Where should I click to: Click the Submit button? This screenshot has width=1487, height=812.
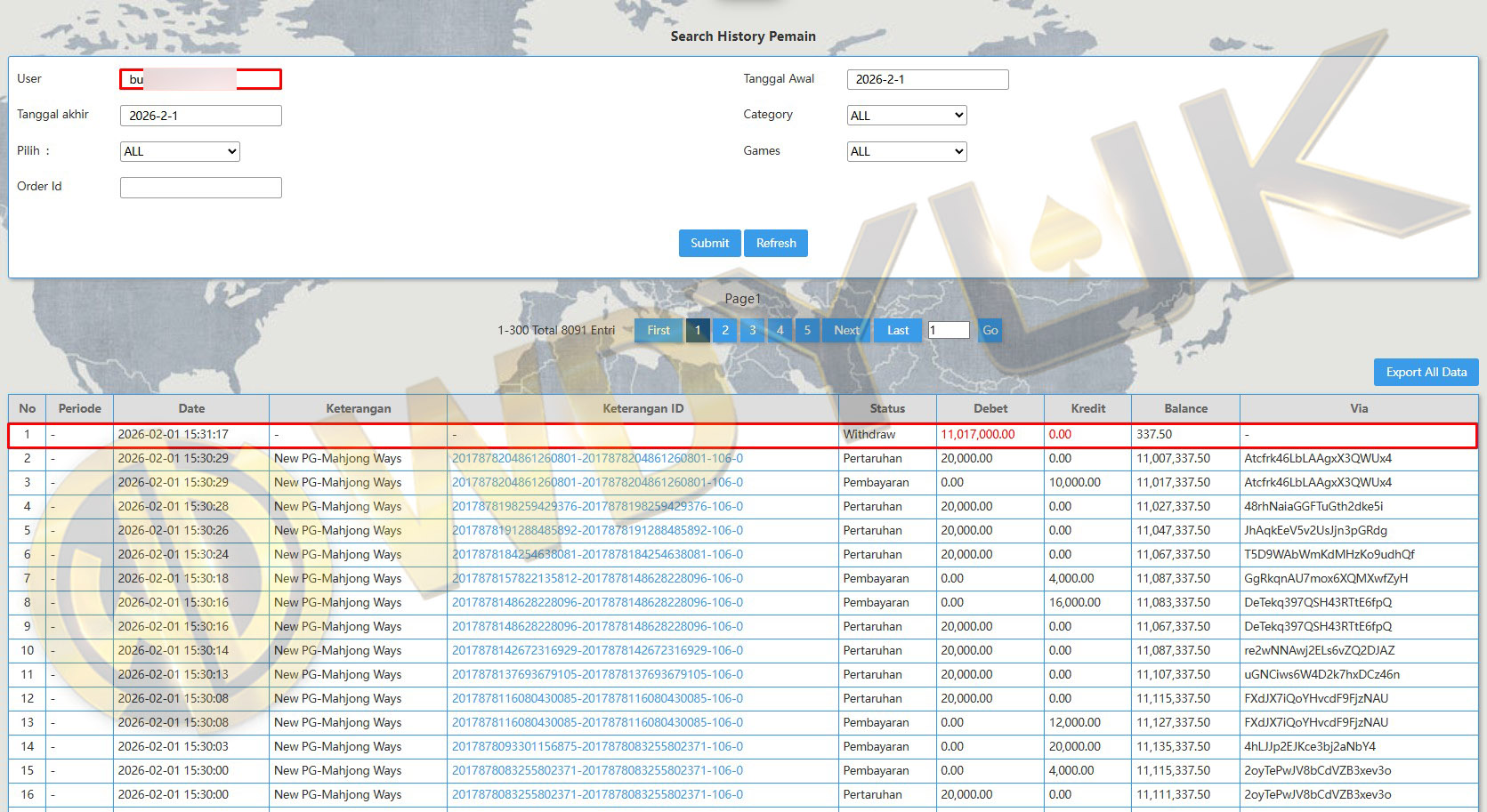709,243
